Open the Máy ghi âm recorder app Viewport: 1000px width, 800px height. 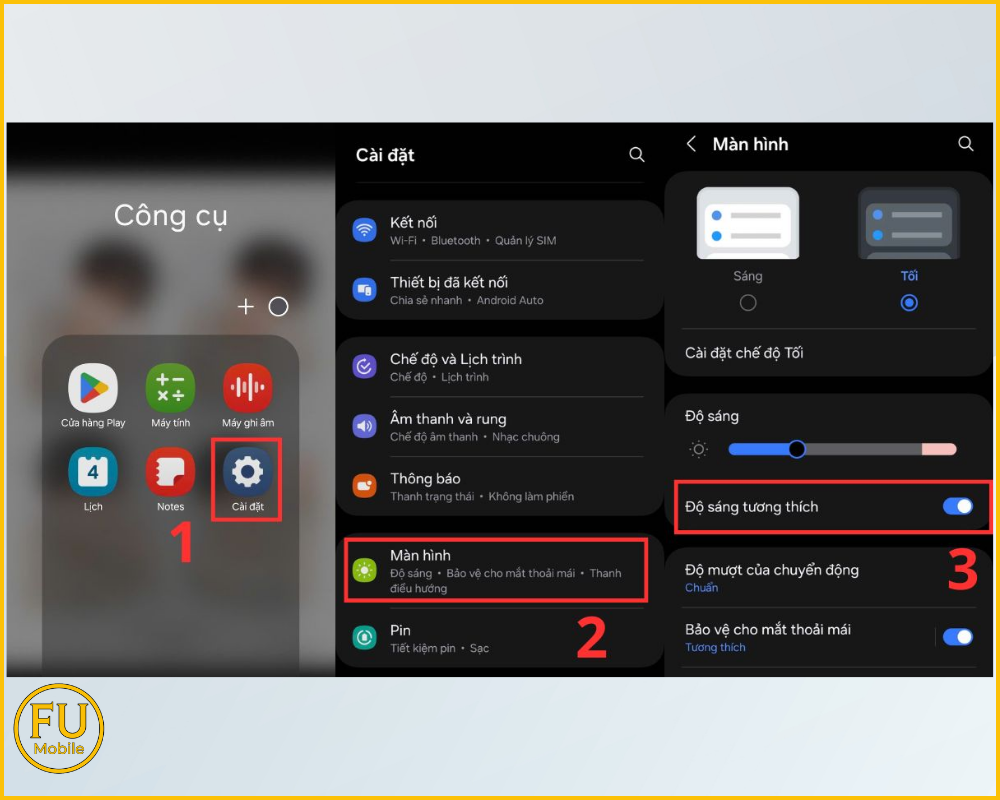coord(247,388)
